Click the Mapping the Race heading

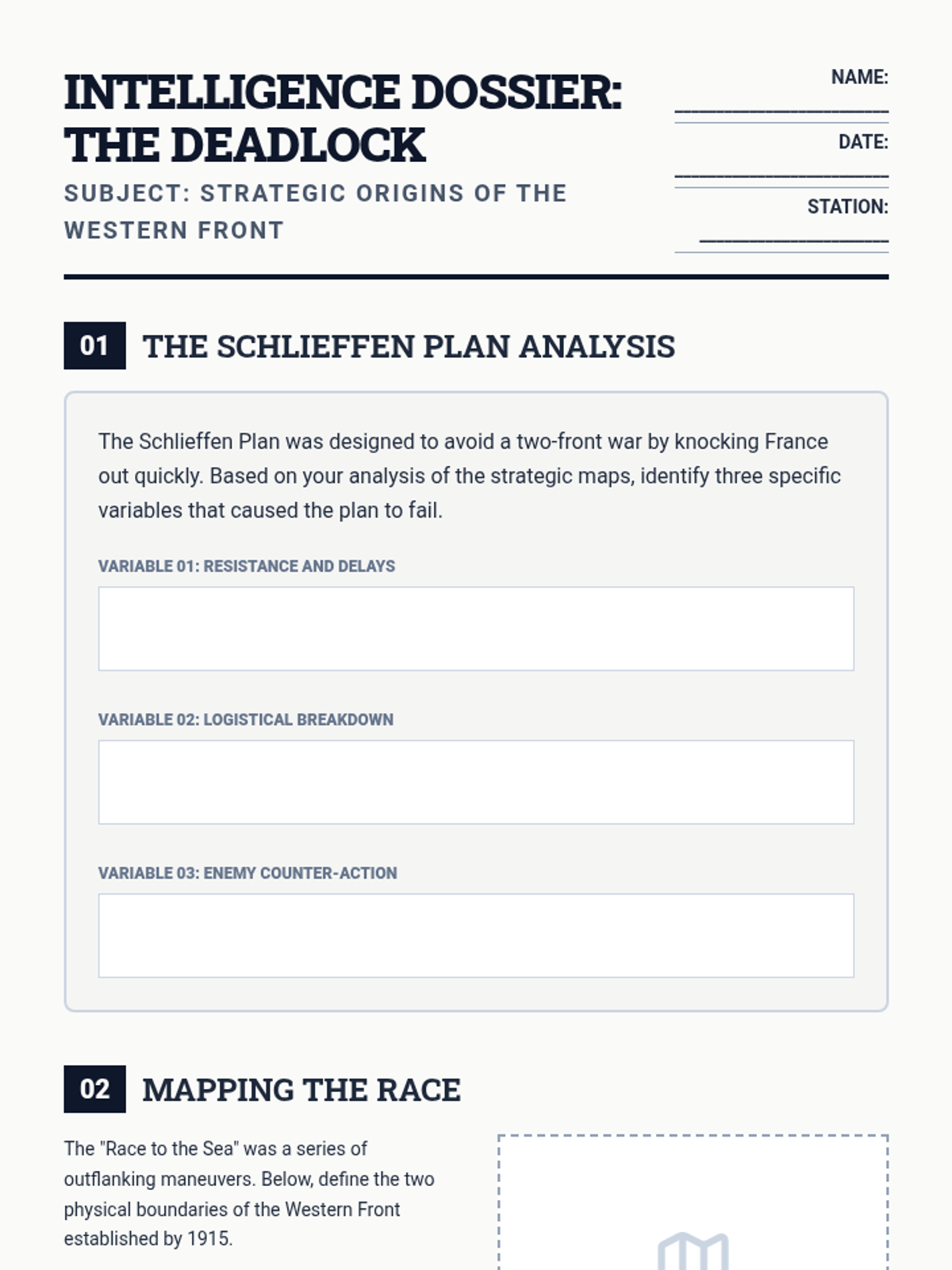[x=301, y=1090]
